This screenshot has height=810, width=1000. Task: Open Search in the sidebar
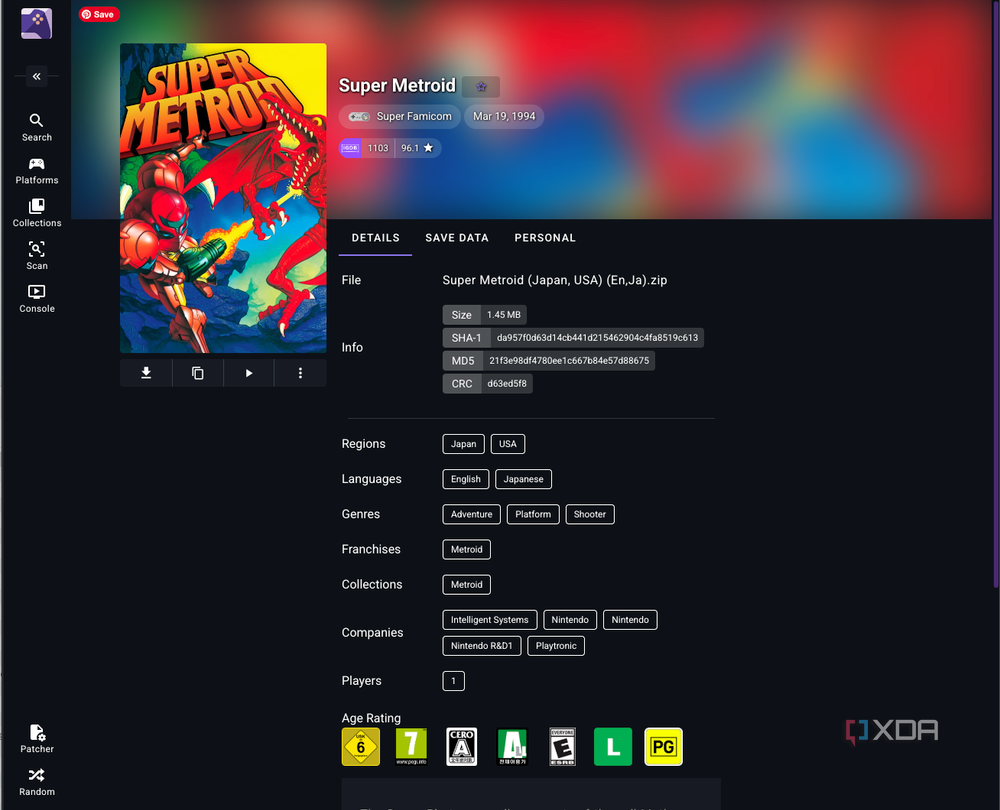(36, 128)
